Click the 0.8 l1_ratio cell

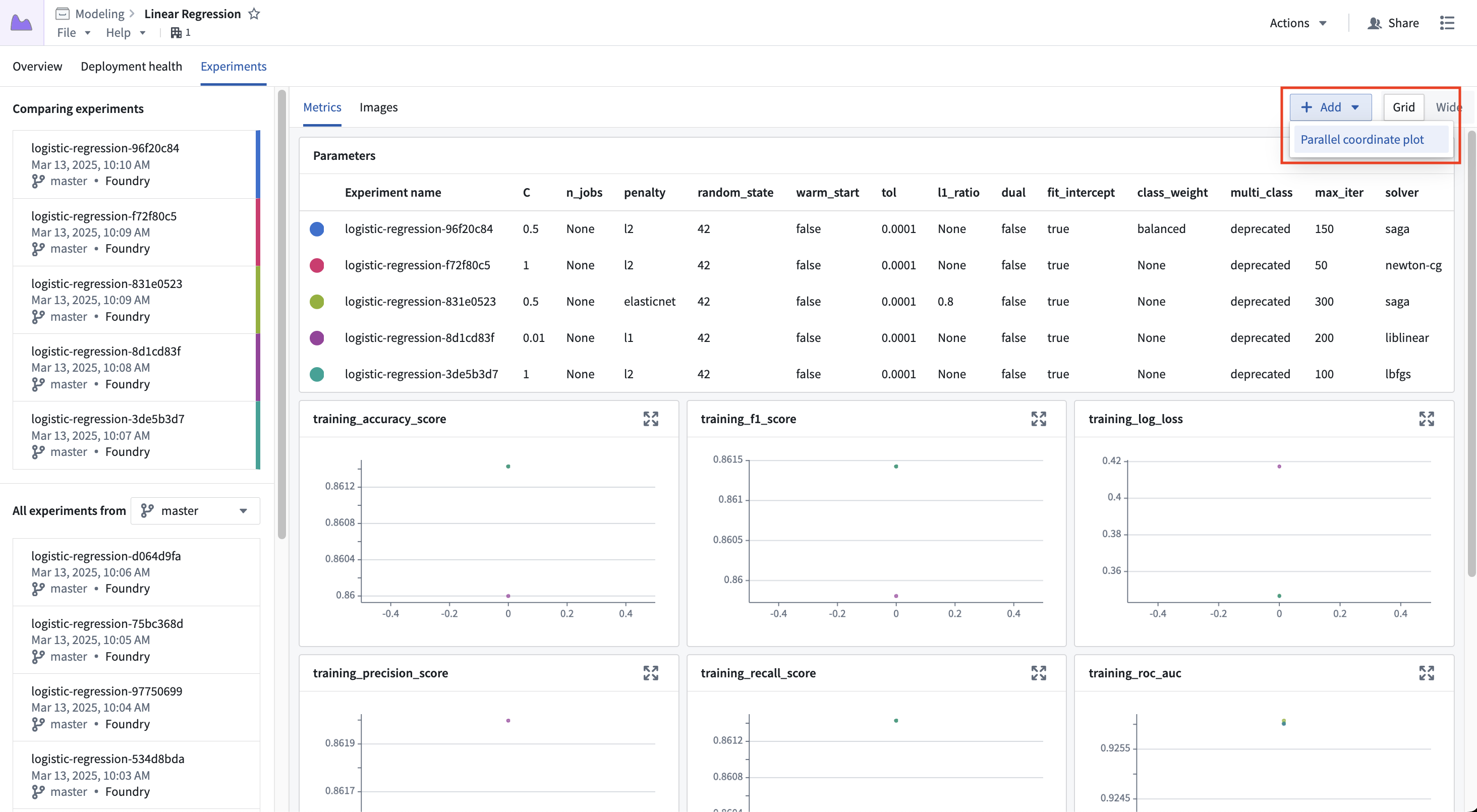945,302
